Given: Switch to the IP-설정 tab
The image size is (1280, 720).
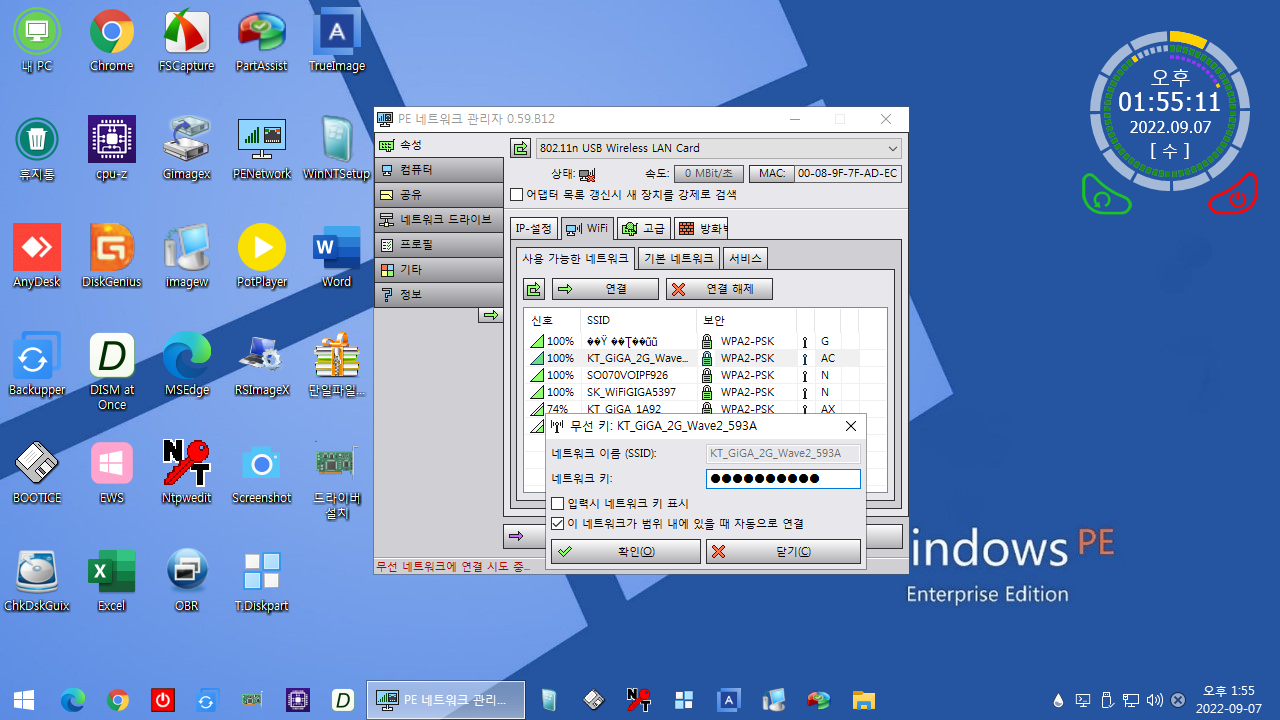Looking at the screenshot, I should 533,228.
